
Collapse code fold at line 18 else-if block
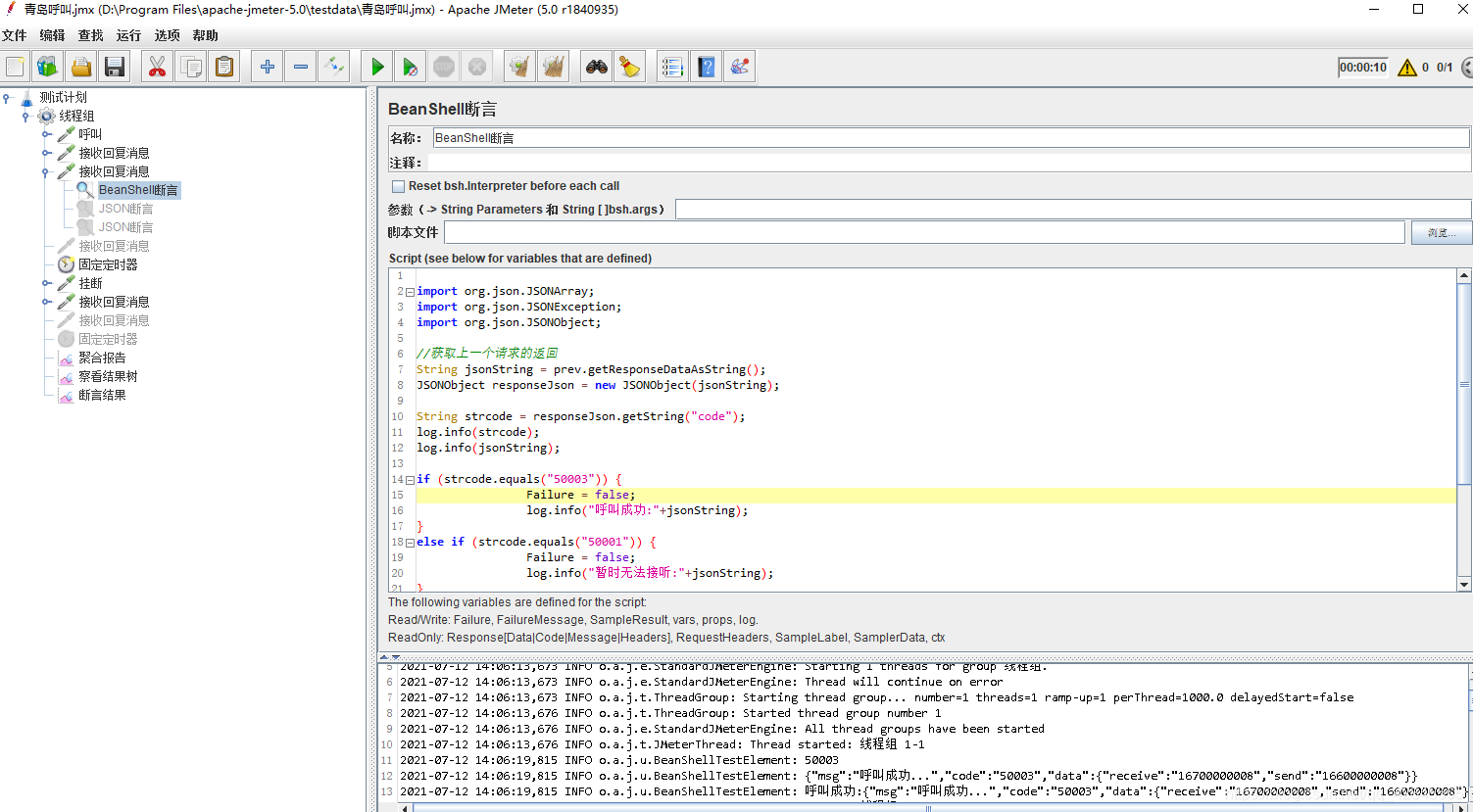pyautogui.click(x=410, y=543)
